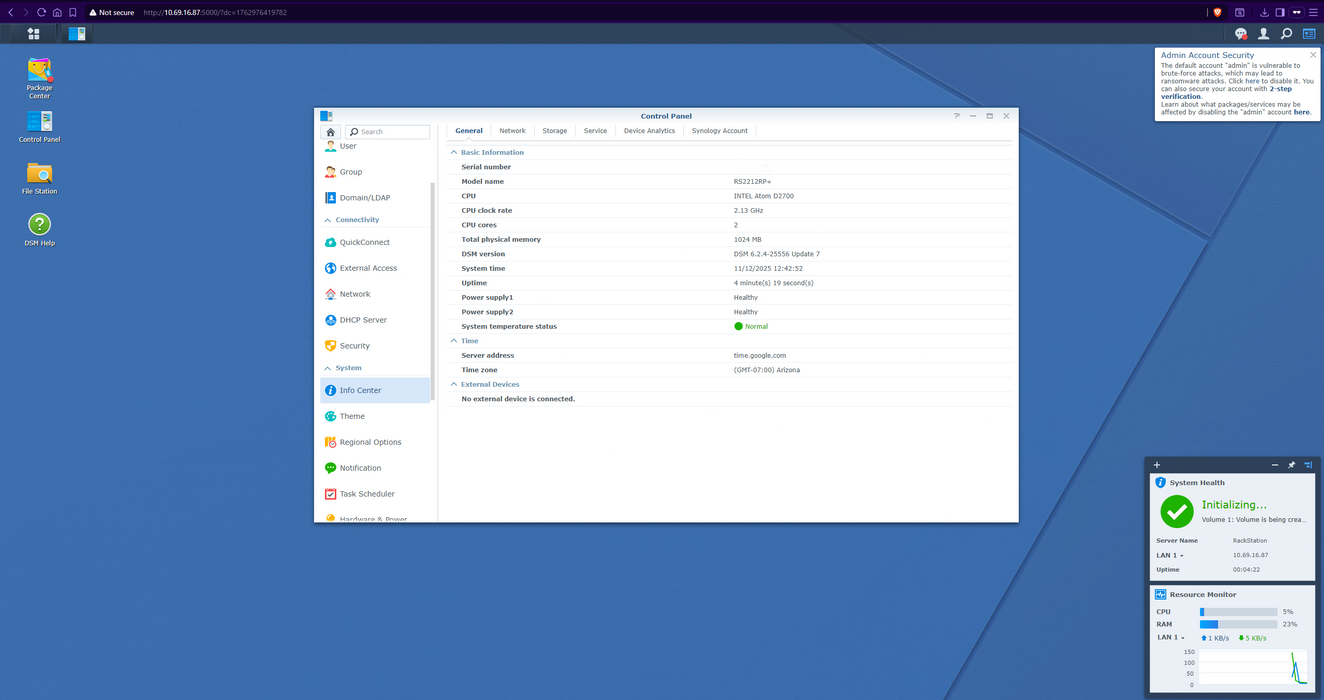1324x700 pixels.
Task: Open DSM Help from the desktop
Action: (x=39, y=224)
